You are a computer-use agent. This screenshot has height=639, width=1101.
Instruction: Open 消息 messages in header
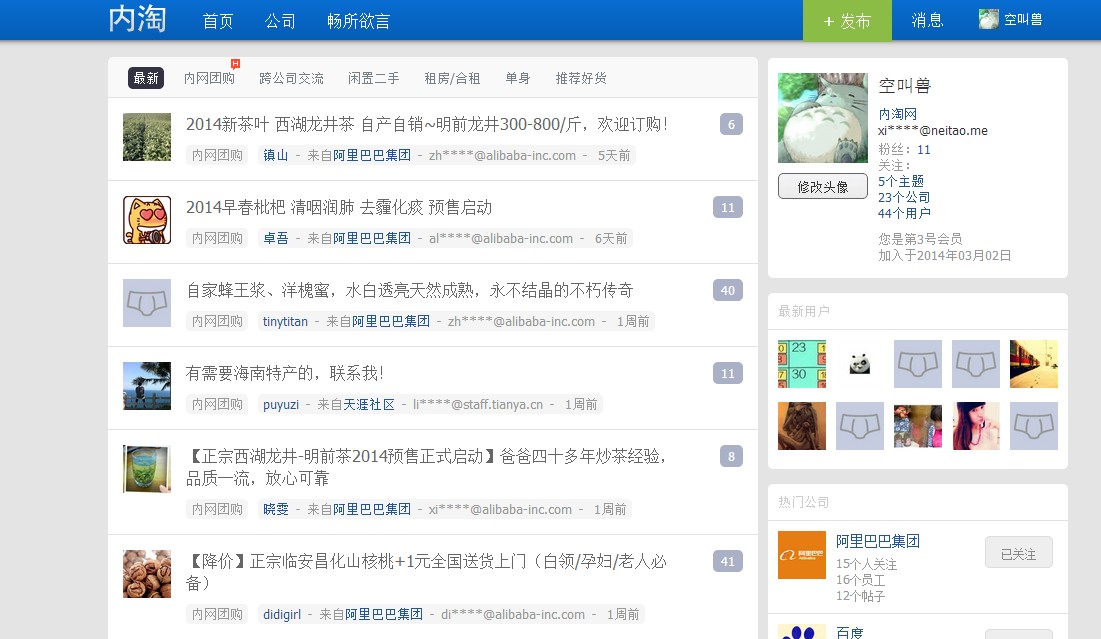pos(927,20)
